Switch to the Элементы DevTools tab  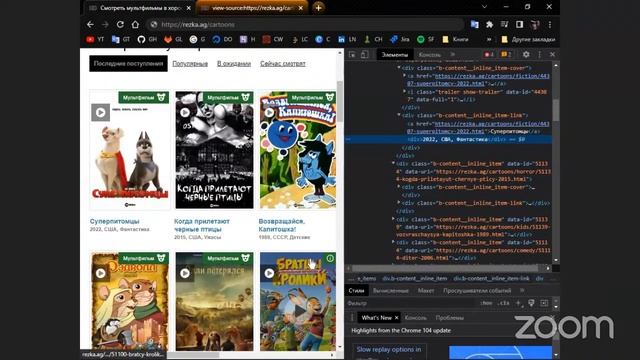(x=395, y=55)
